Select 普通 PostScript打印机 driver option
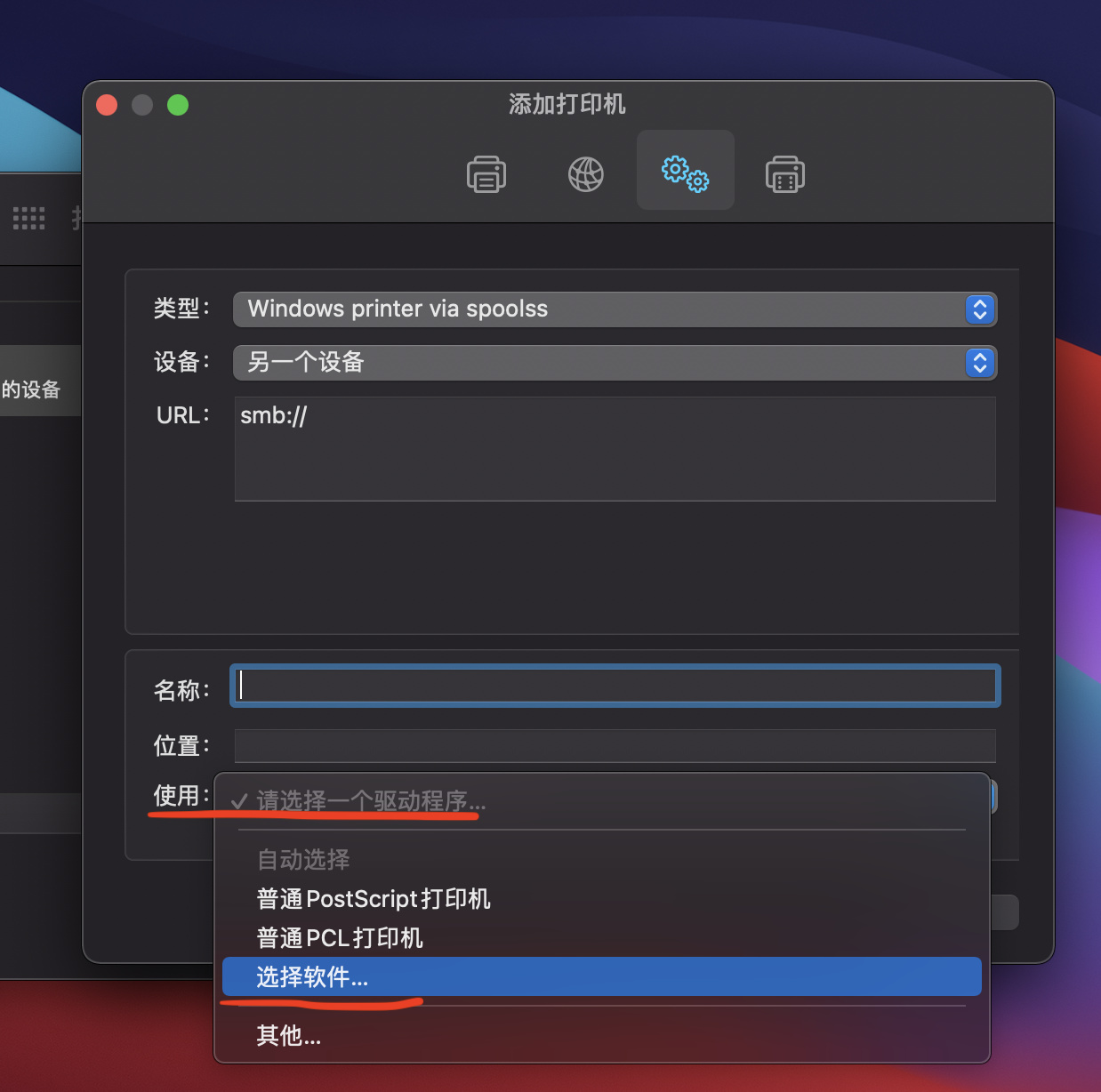The image size is (1101, 1092). coord(373,898)
